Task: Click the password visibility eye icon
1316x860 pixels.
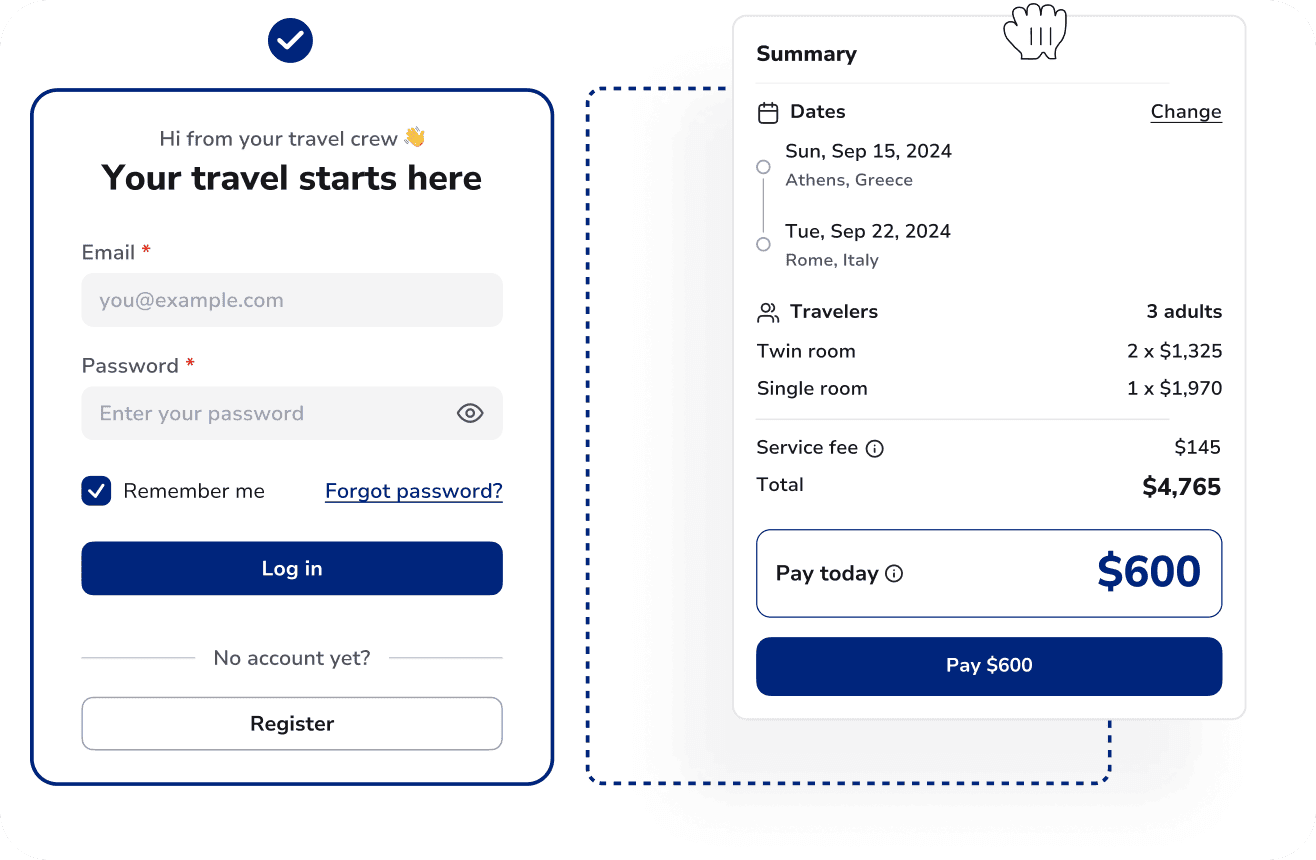Action: tap(470, 413)
